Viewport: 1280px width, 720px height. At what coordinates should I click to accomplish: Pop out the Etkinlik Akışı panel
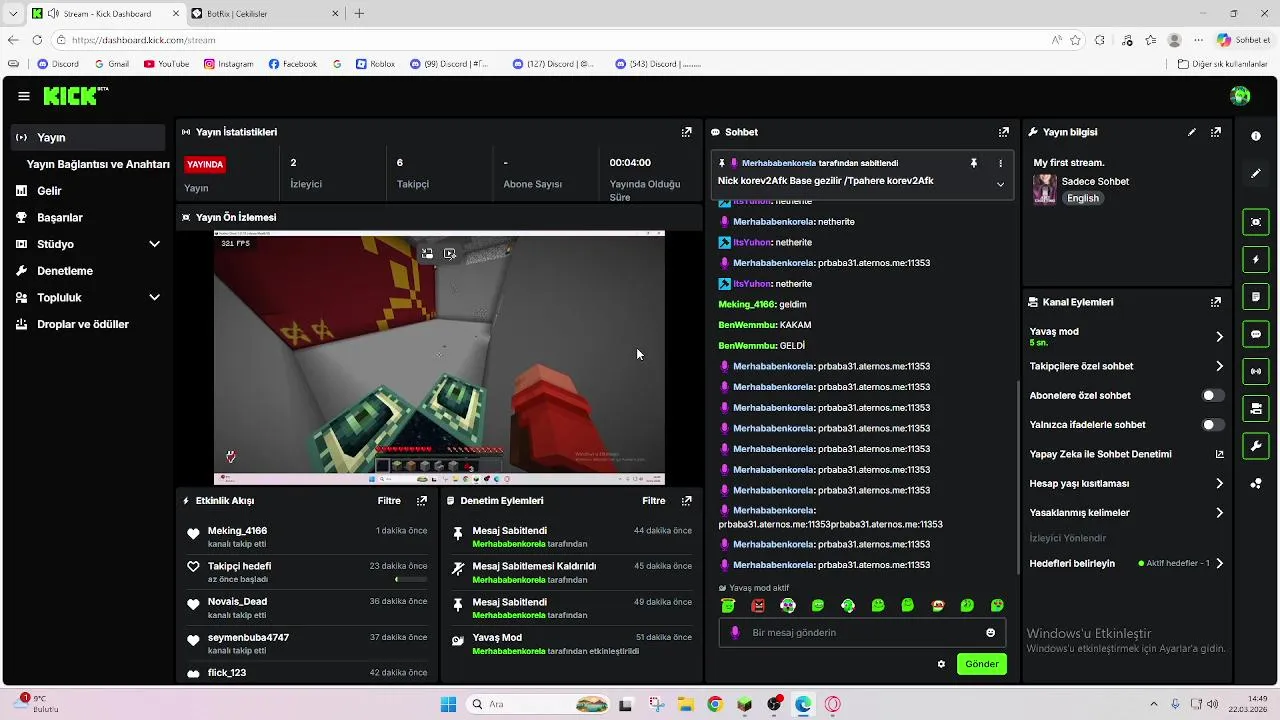point(422,501)
